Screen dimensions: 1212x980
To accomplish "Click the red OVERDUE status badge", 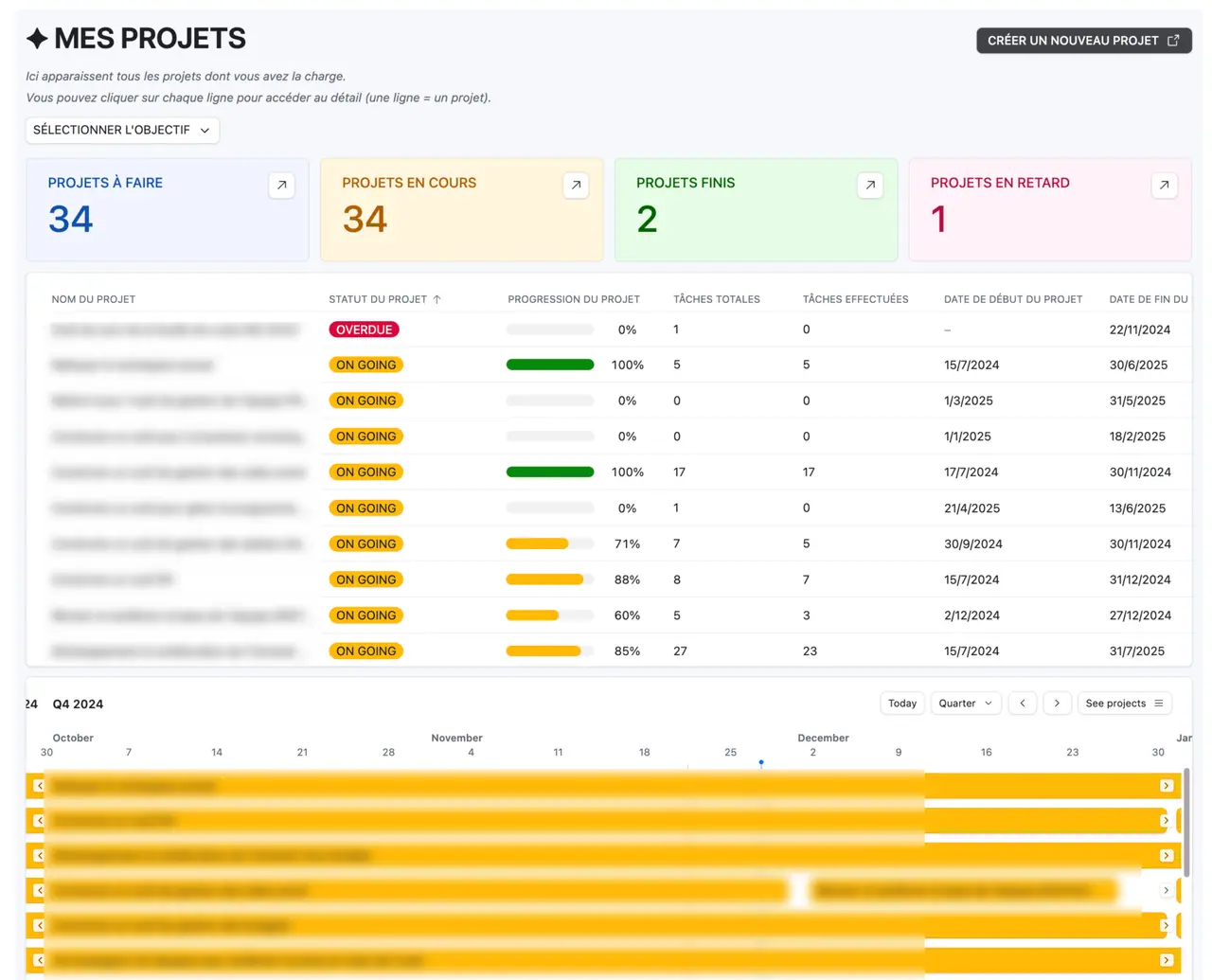I will [365, 330].
